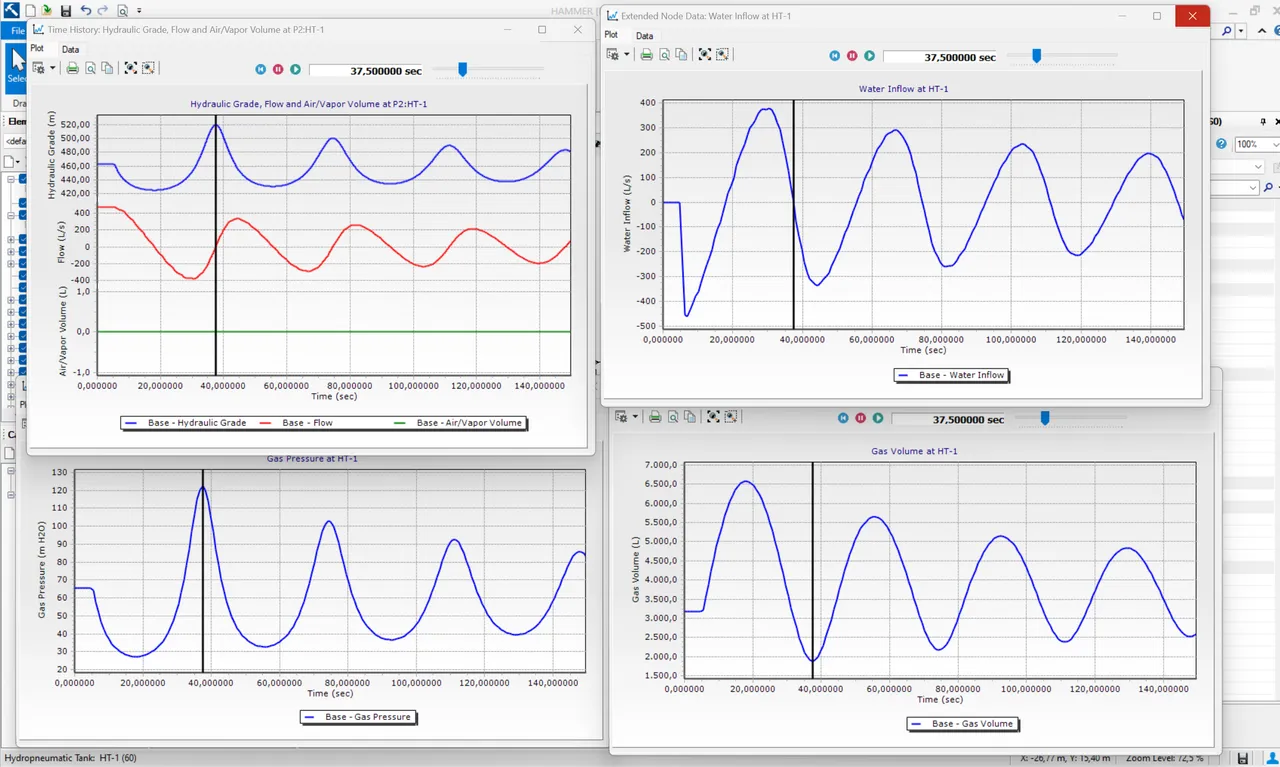Select Base - Flow legend entry

295,423
